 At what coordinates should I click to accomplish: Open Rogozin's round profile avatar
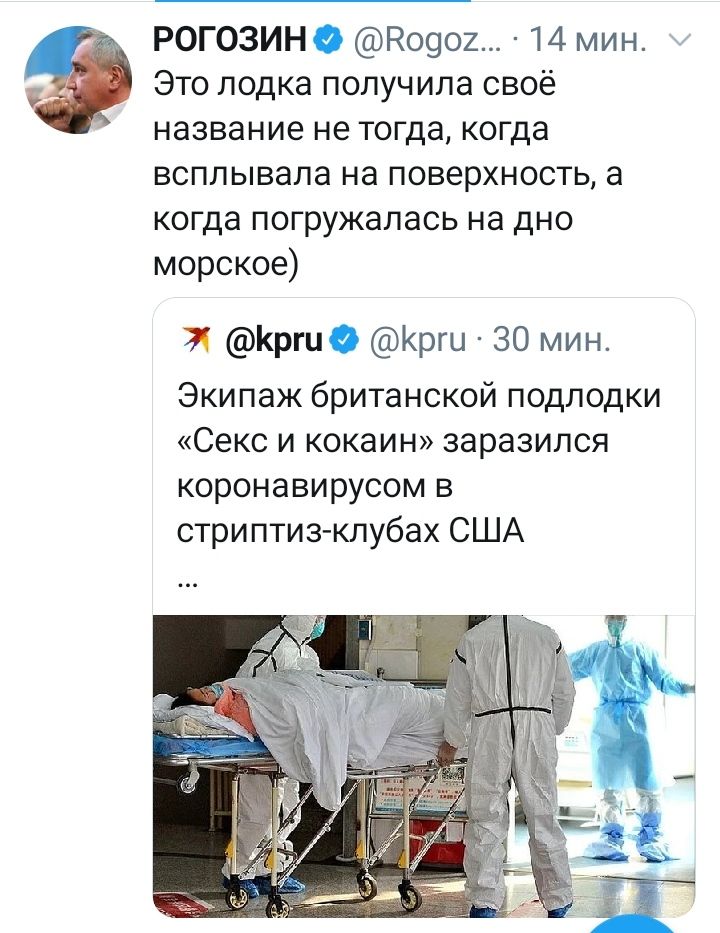pyautogui.click(x=78, y=79)
